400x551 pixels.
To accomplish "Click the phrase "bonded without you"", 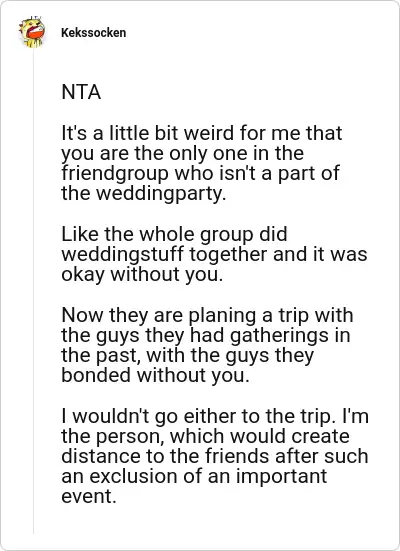I will tap(153, 375).
